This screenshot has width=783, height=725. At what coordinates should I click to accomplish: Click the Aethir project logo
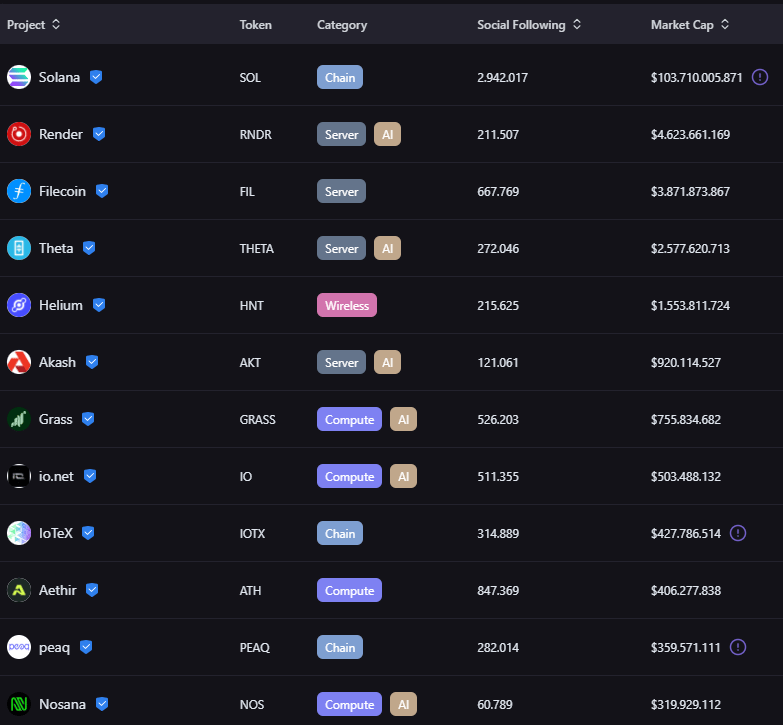[x=19, y=590]
